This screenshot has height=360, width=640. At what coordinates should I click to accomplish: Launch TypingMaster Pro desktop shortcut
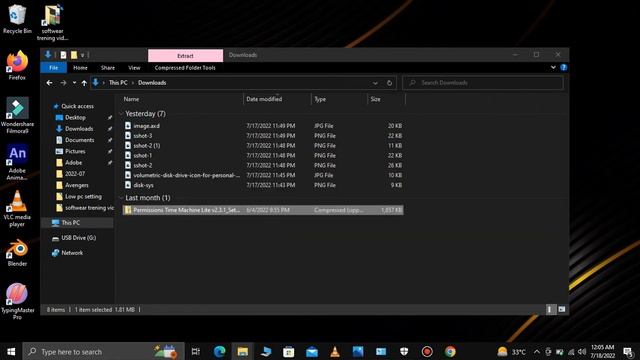[x=17, y=301]
